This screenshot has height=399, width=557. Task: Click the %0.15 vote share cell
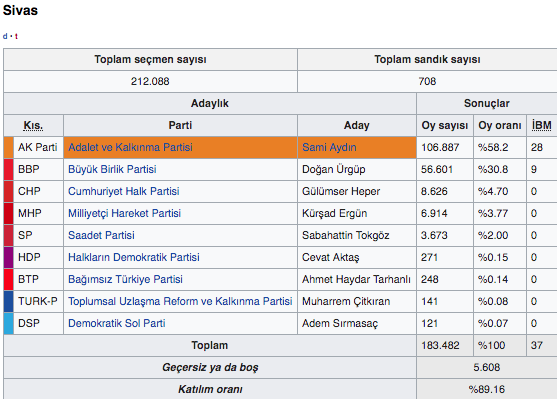500,258
